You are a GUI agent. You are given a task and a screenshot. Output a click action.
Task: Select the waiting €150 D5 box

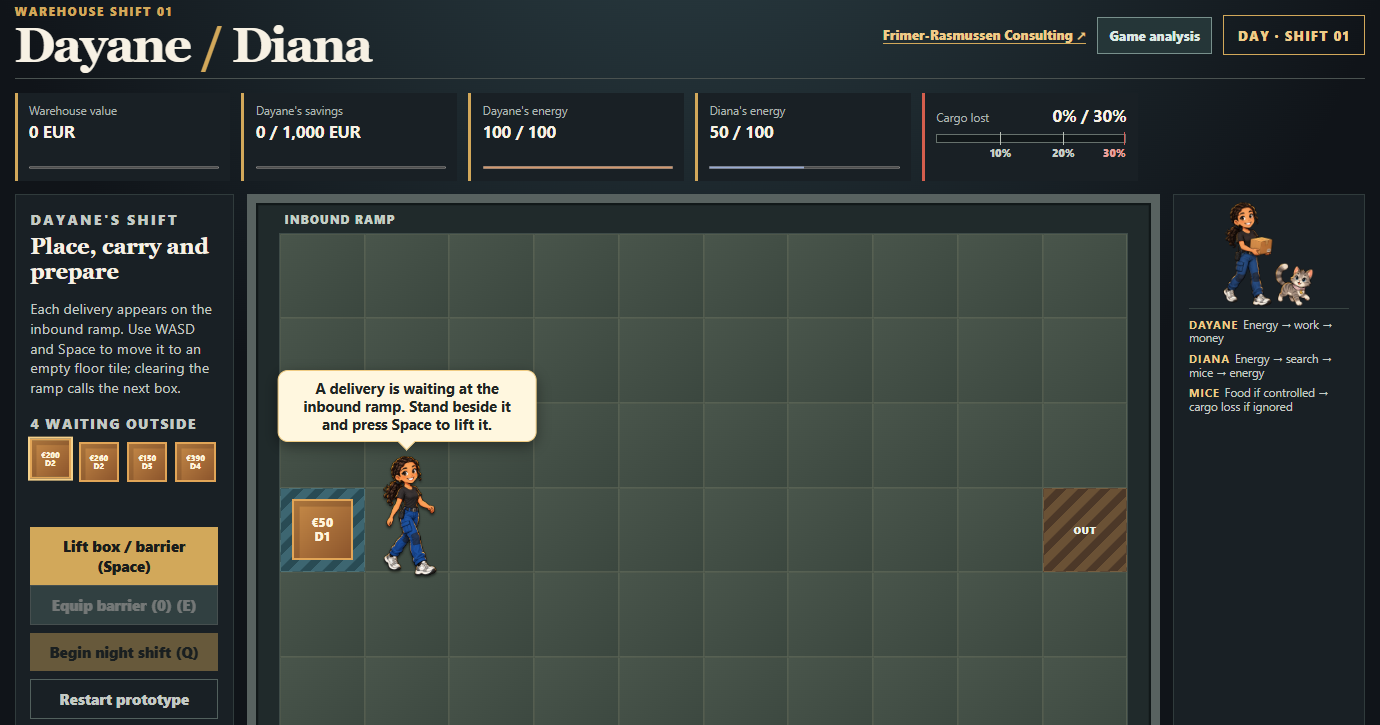[147, 462]
